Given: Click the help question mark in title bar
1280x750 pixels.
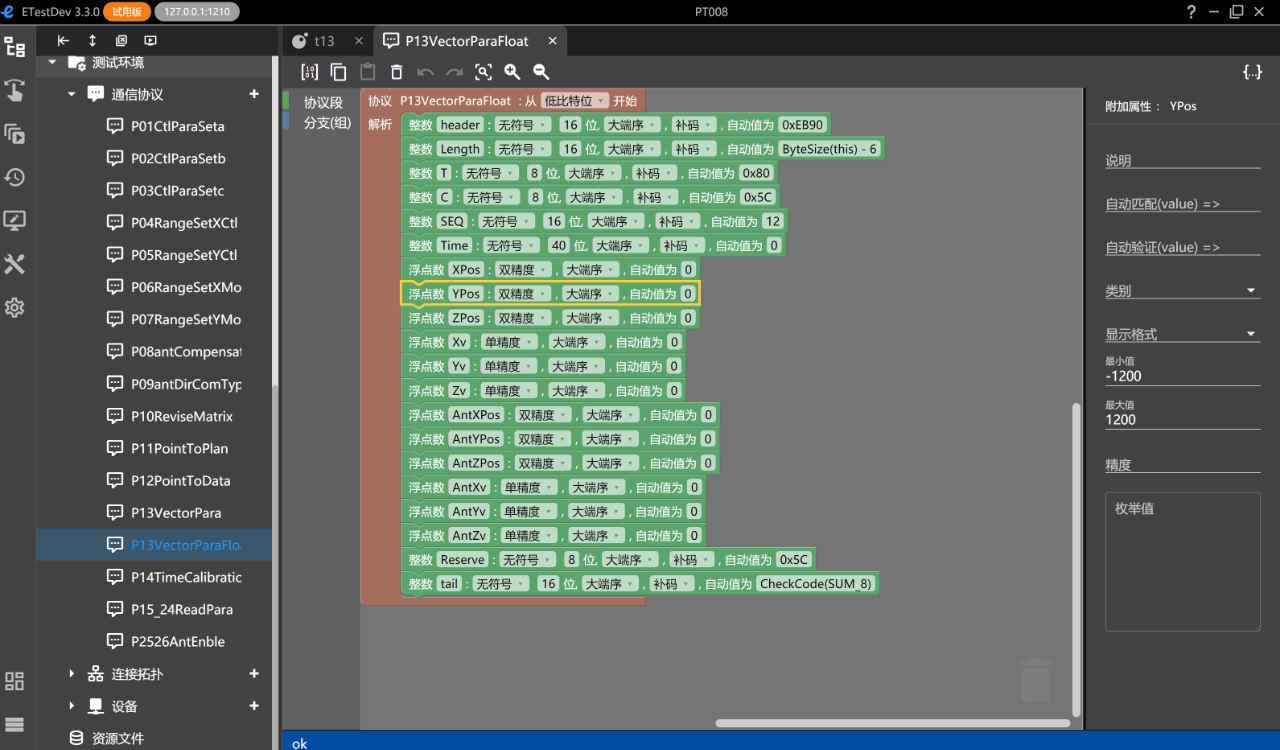Looking at the screenshot, I should point(1192,12).
